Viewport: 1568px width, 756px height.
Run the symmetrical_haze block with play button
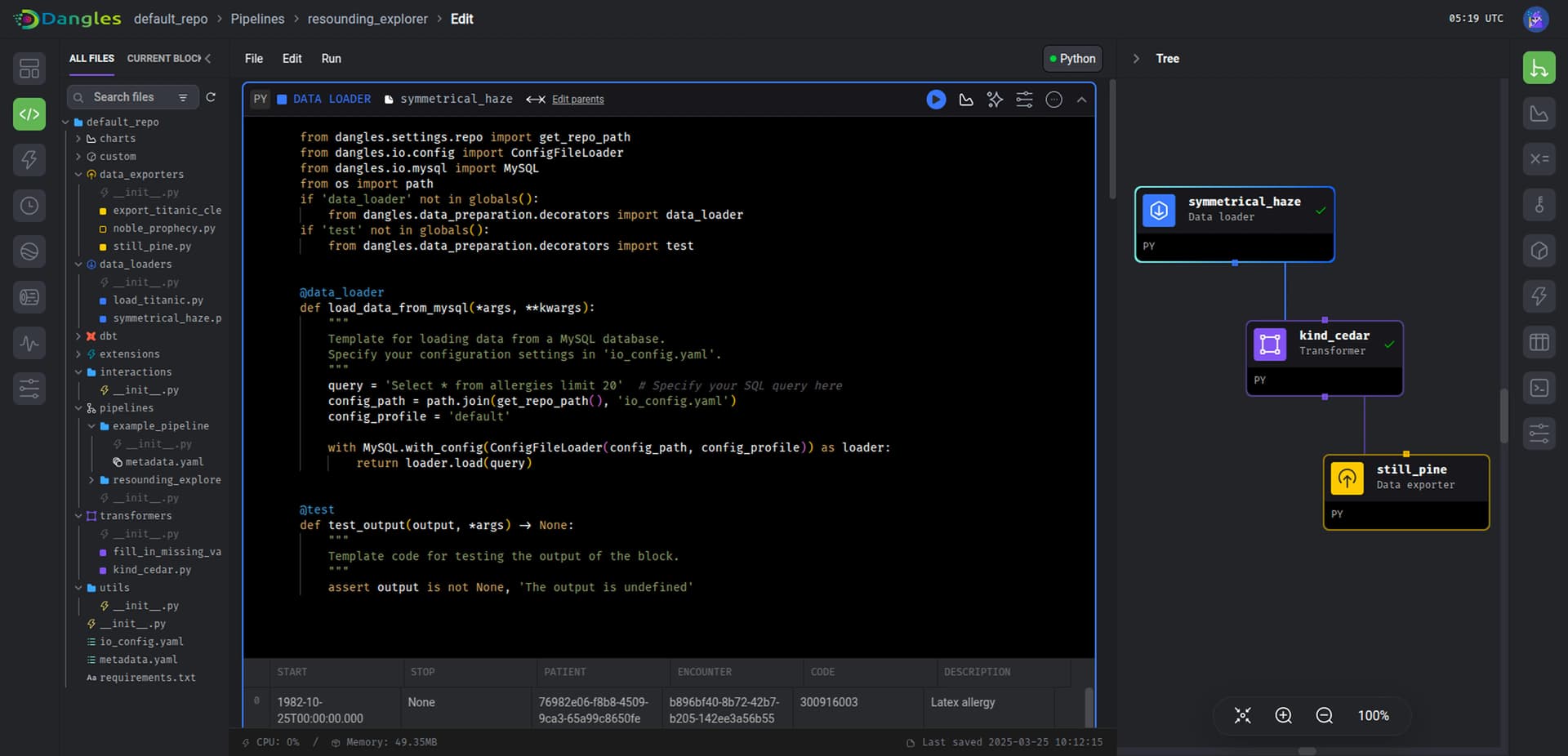point(936,100)
